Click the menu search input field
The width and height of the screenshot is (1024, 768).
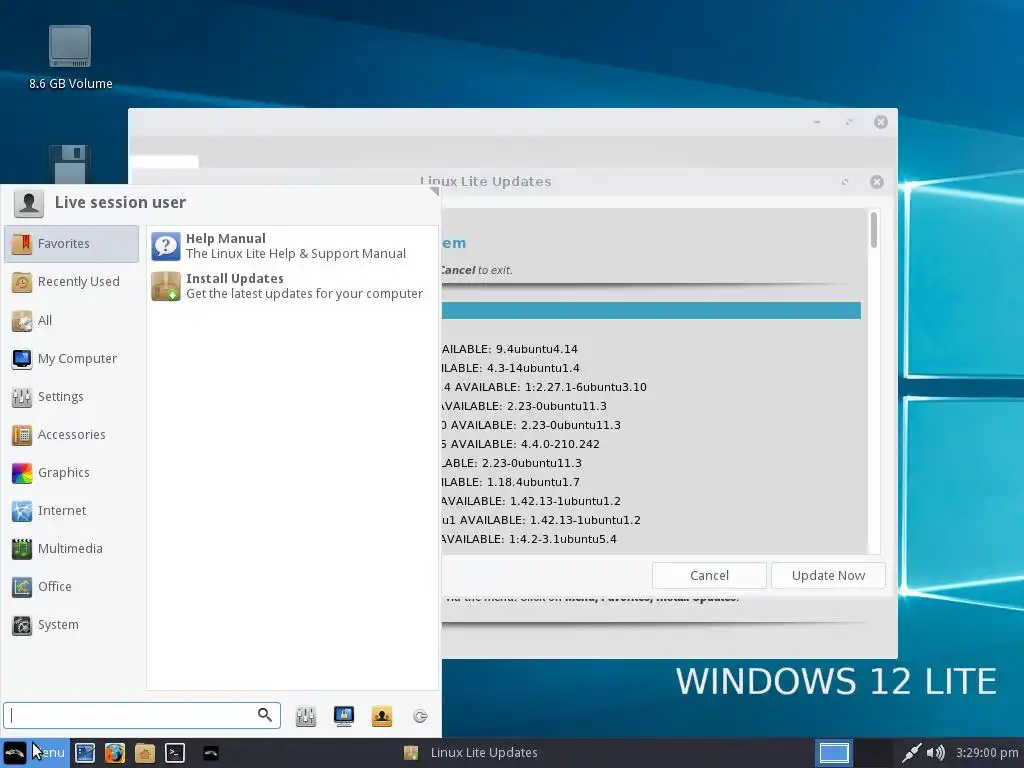142,715
